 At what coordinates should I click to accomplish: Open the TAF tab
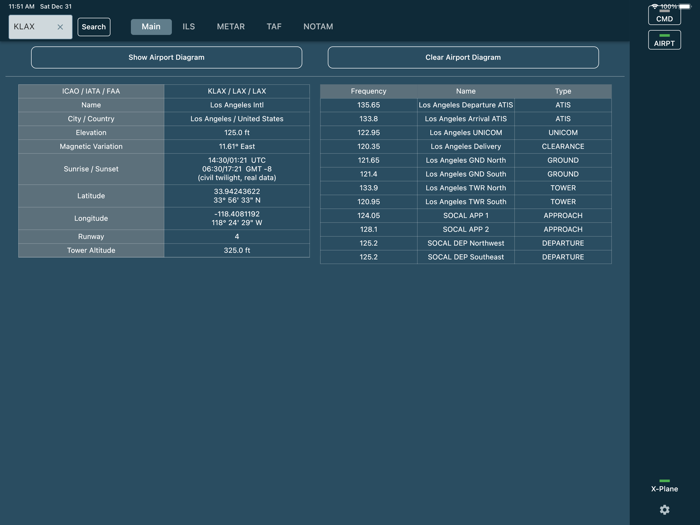point(274,27)
